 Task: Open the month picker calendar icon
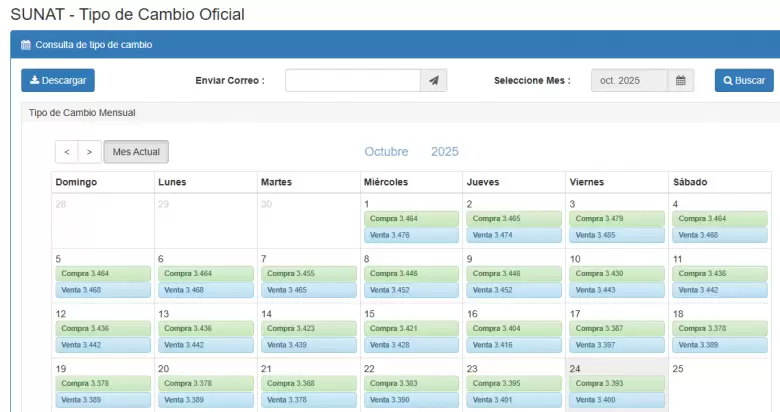[680, 81]
